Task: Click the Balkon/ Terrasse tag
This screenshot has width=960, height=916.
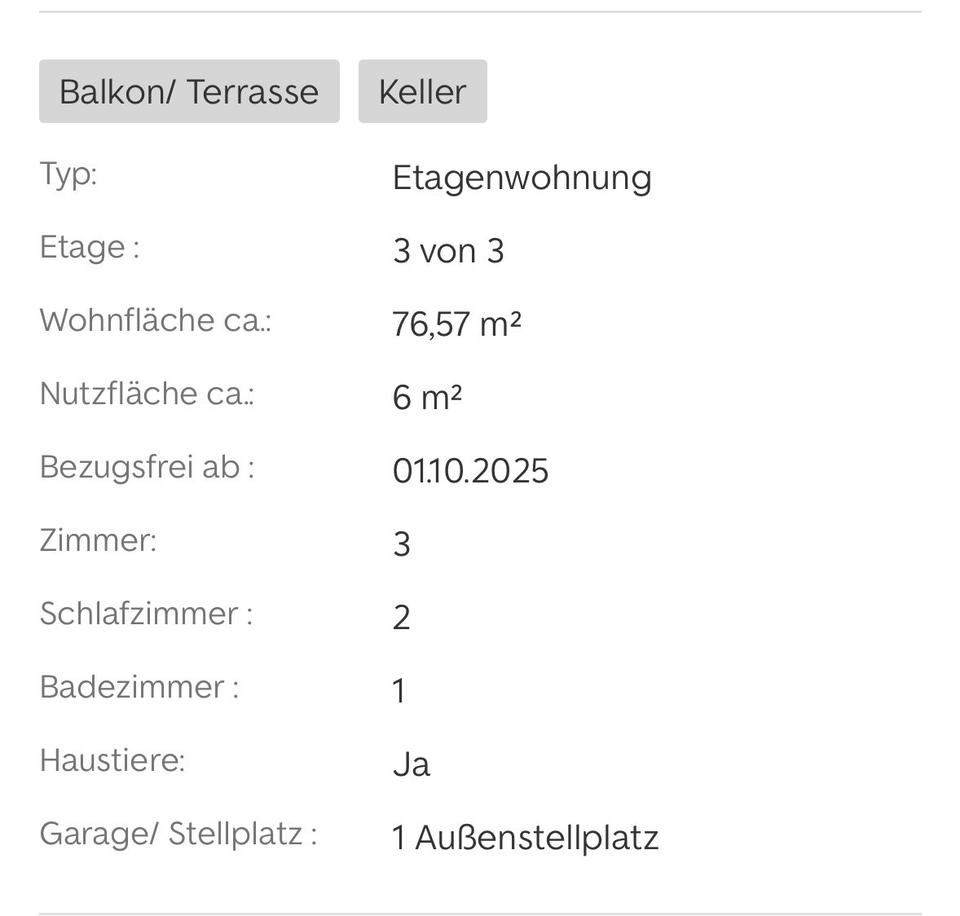Action: coord(189,91)
